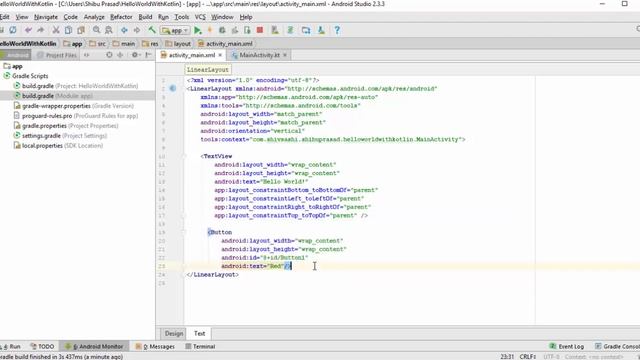The image size is (640, 360).
Task: Open the Window menu
Action: click(222, 17)
